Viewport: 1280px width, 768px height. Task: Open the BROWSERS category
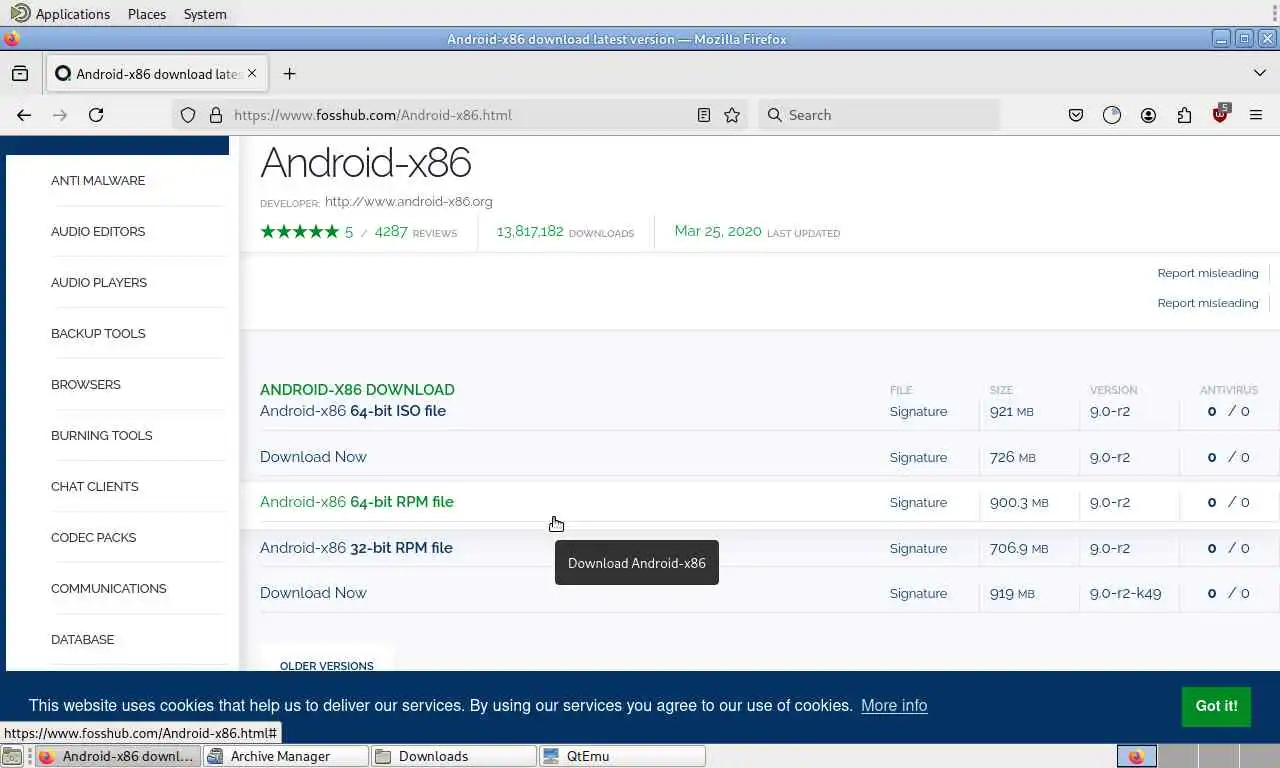click(x=86, y=385)
